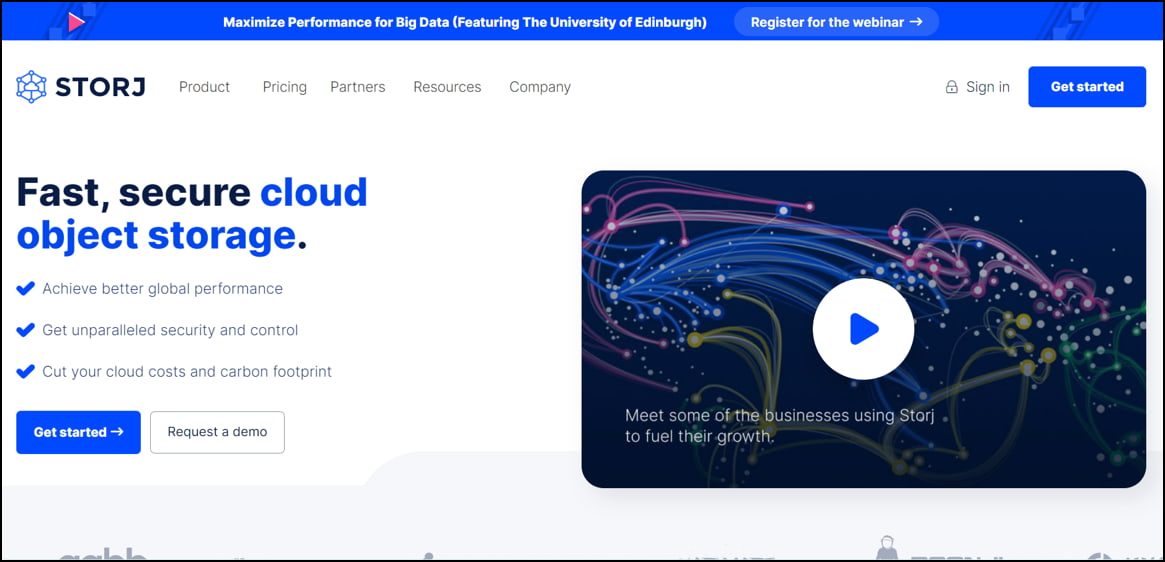This screenshot has width=1165, height=562.
Task: Click the "cloud object storage" headline text
Action: [x=190, y=214]
